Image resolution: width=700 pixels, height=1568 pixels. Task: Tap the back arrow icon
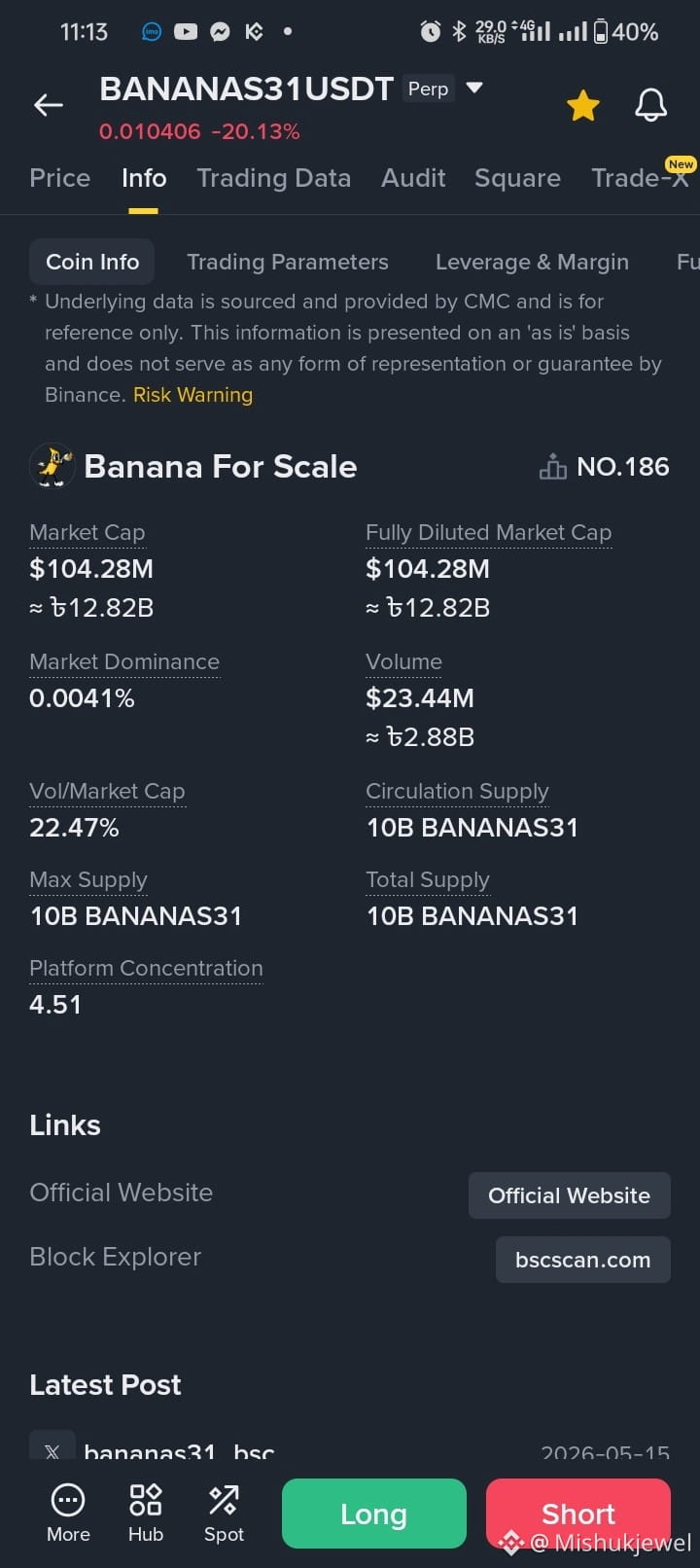click(49, 105)
